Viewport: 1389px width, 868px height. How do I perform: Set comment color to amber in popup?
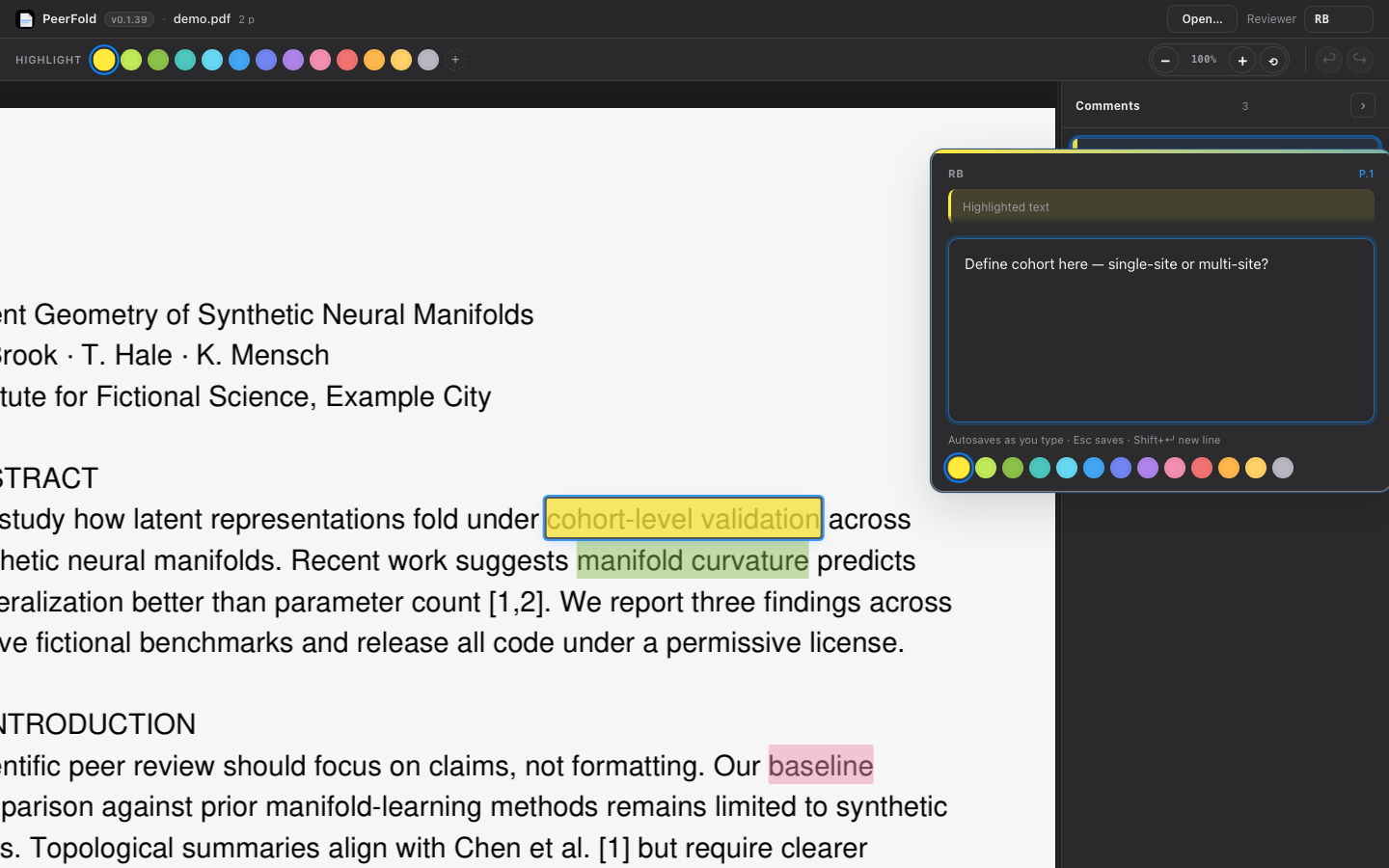click(1256, 468)
